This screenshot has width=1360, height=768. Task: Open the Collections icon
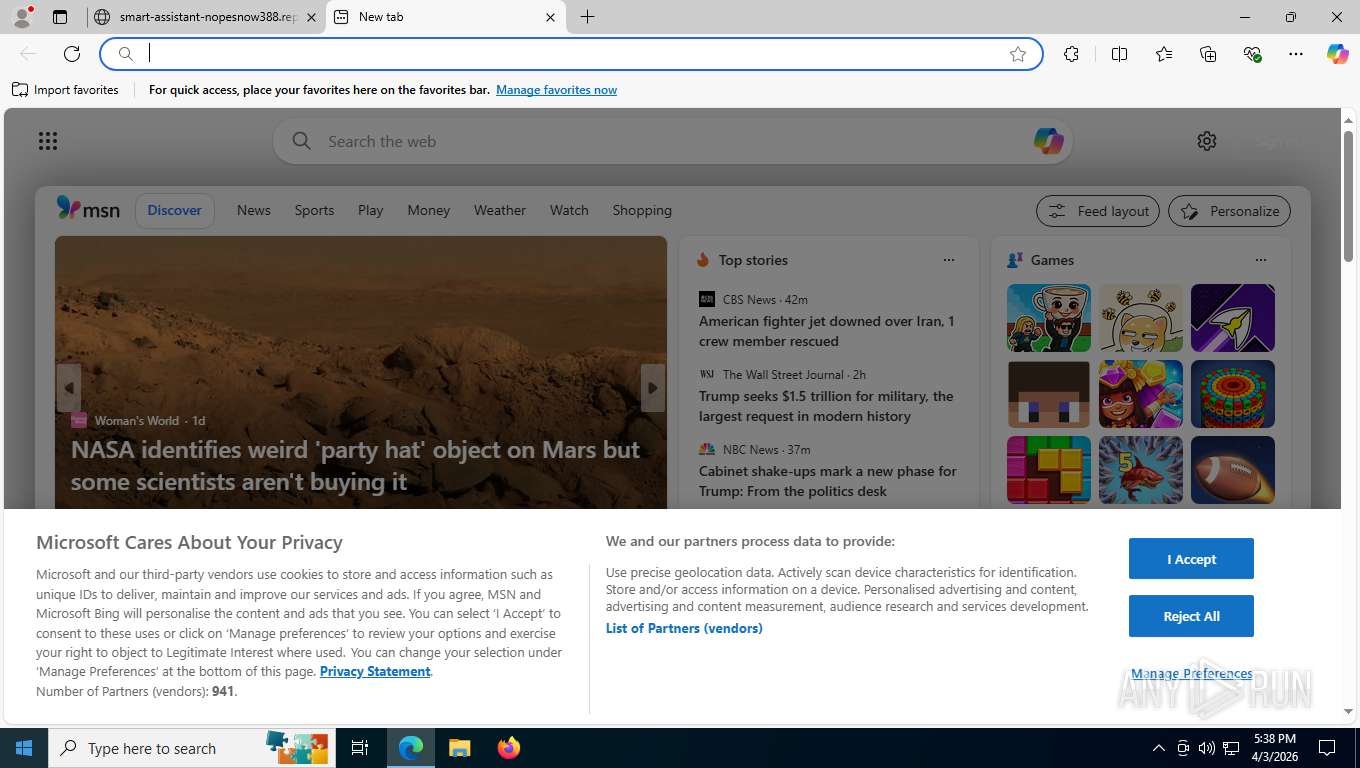click(x=1208, y=54)
